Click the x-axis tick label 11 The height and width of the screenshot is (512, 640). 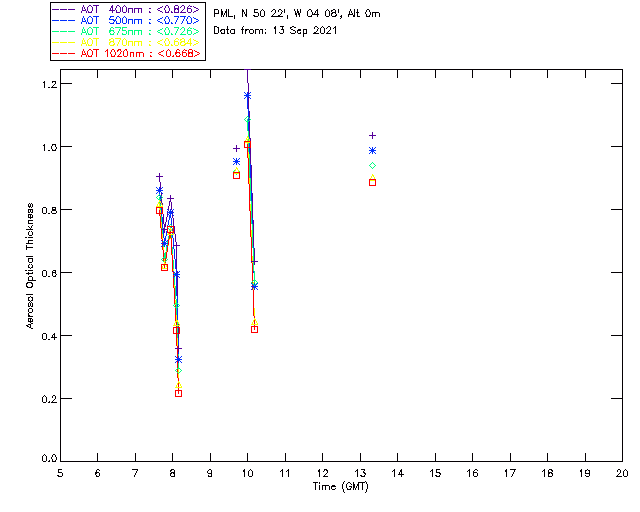click(x=285, y=473)
